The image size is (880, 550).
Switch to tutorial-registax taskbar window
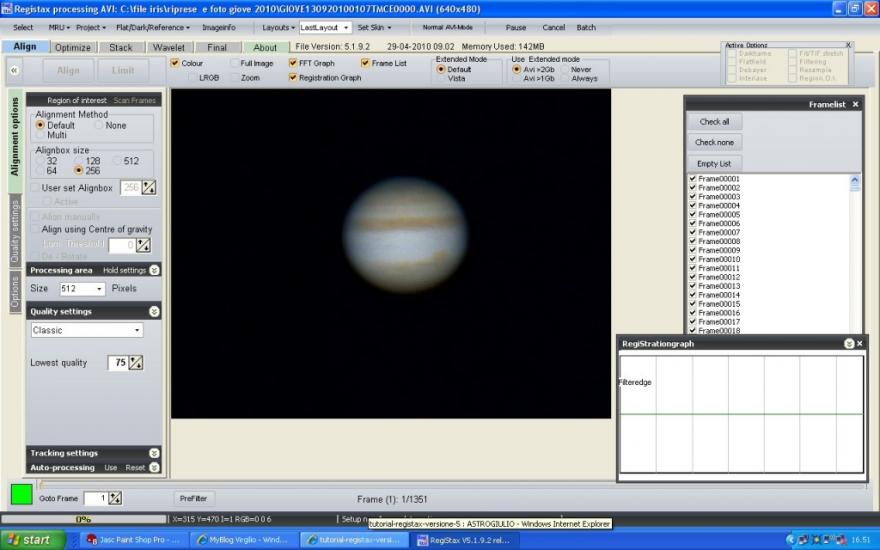pyautogui.click(x=354, y=540)
